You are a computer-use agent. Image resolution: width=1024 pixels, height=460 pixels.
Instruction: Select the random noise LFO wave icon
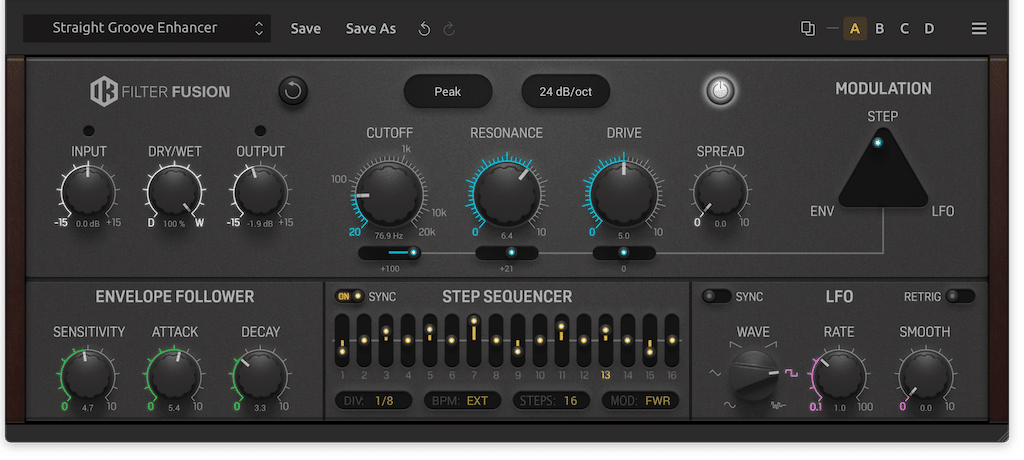(x=778, y=406)
